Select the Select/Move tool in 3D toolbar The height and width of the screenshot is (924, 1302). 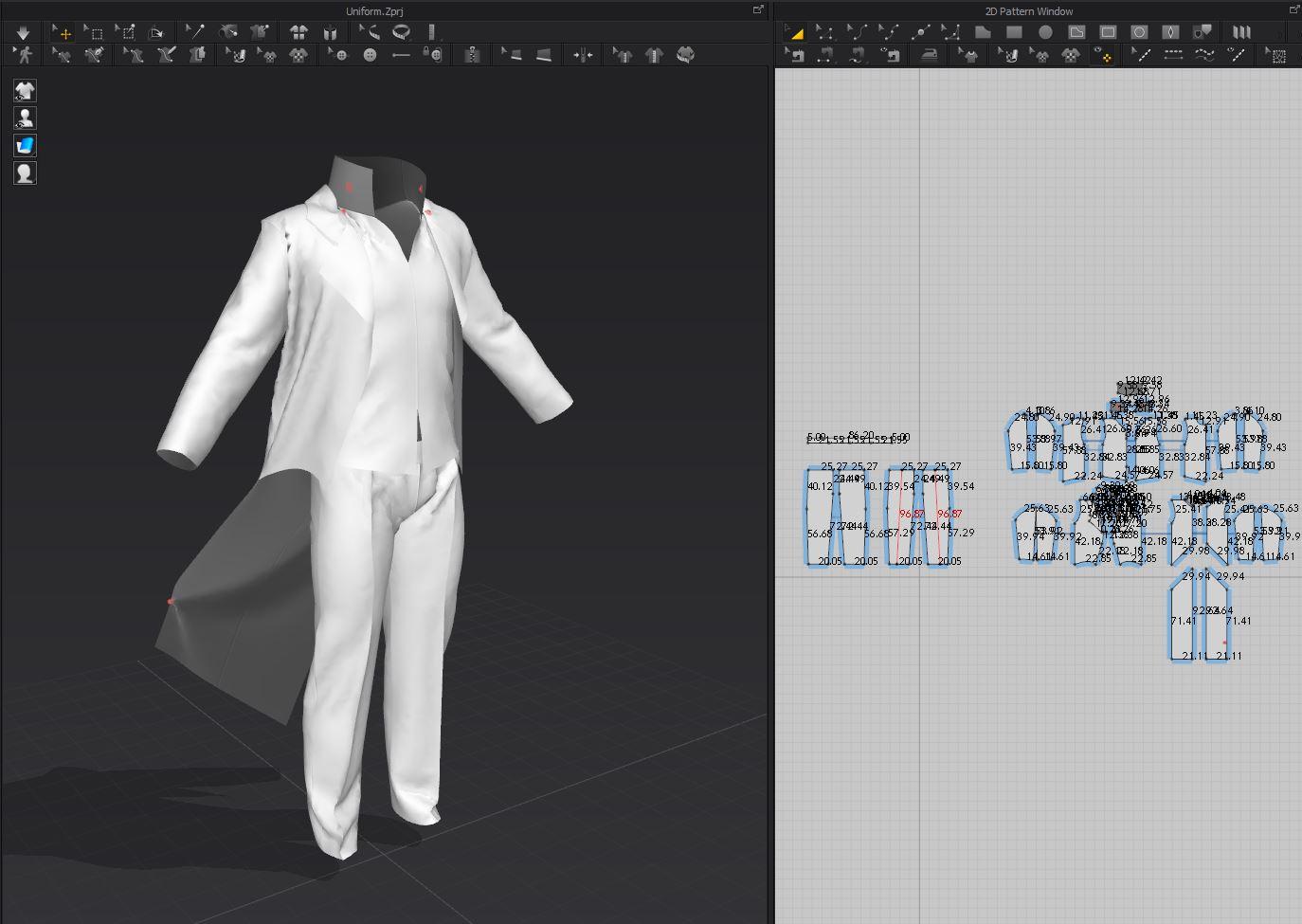[63, 32]
